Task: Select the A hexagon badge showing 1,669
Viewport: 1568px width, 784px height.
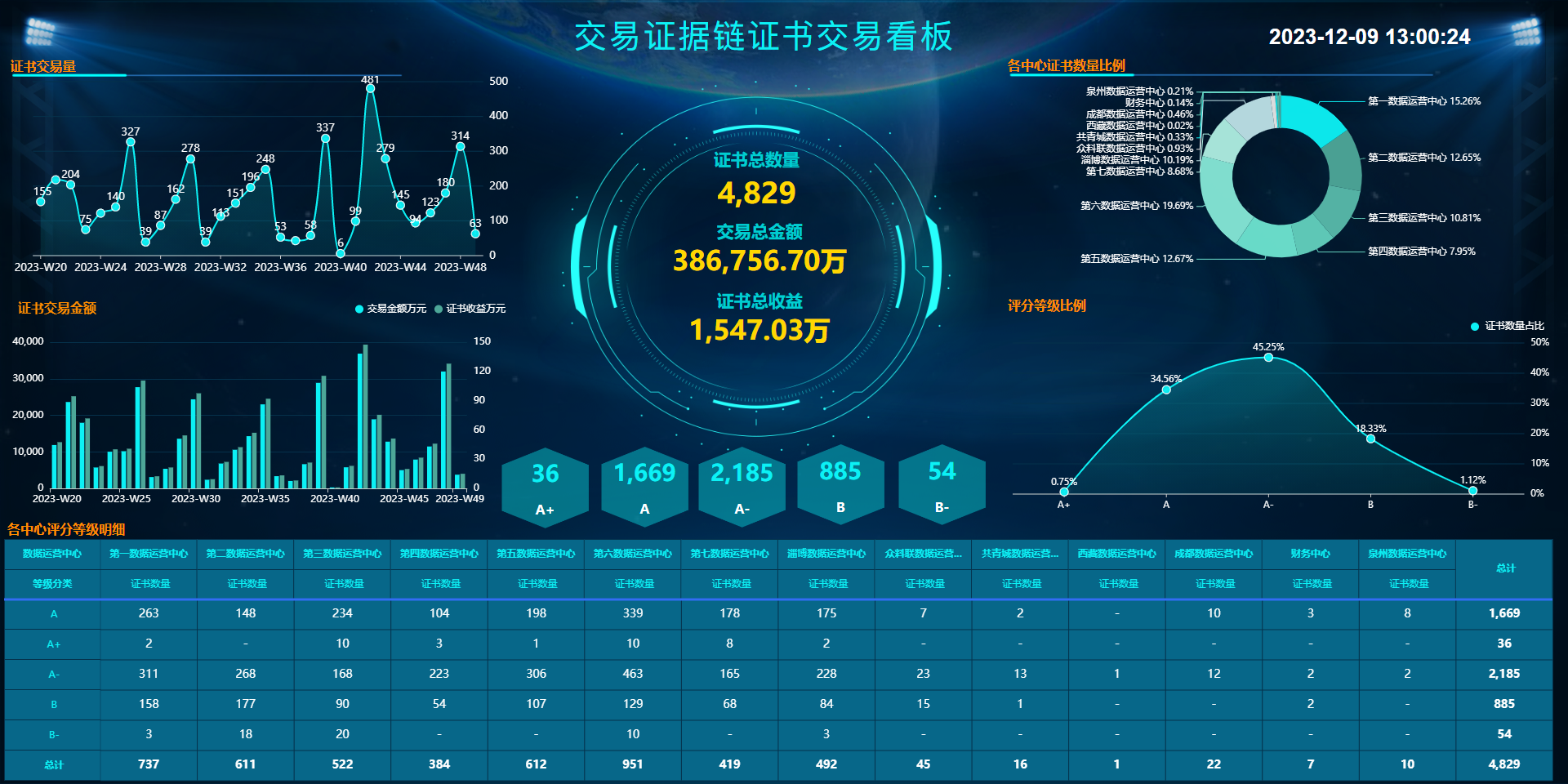Action: [x=644, y=487]
